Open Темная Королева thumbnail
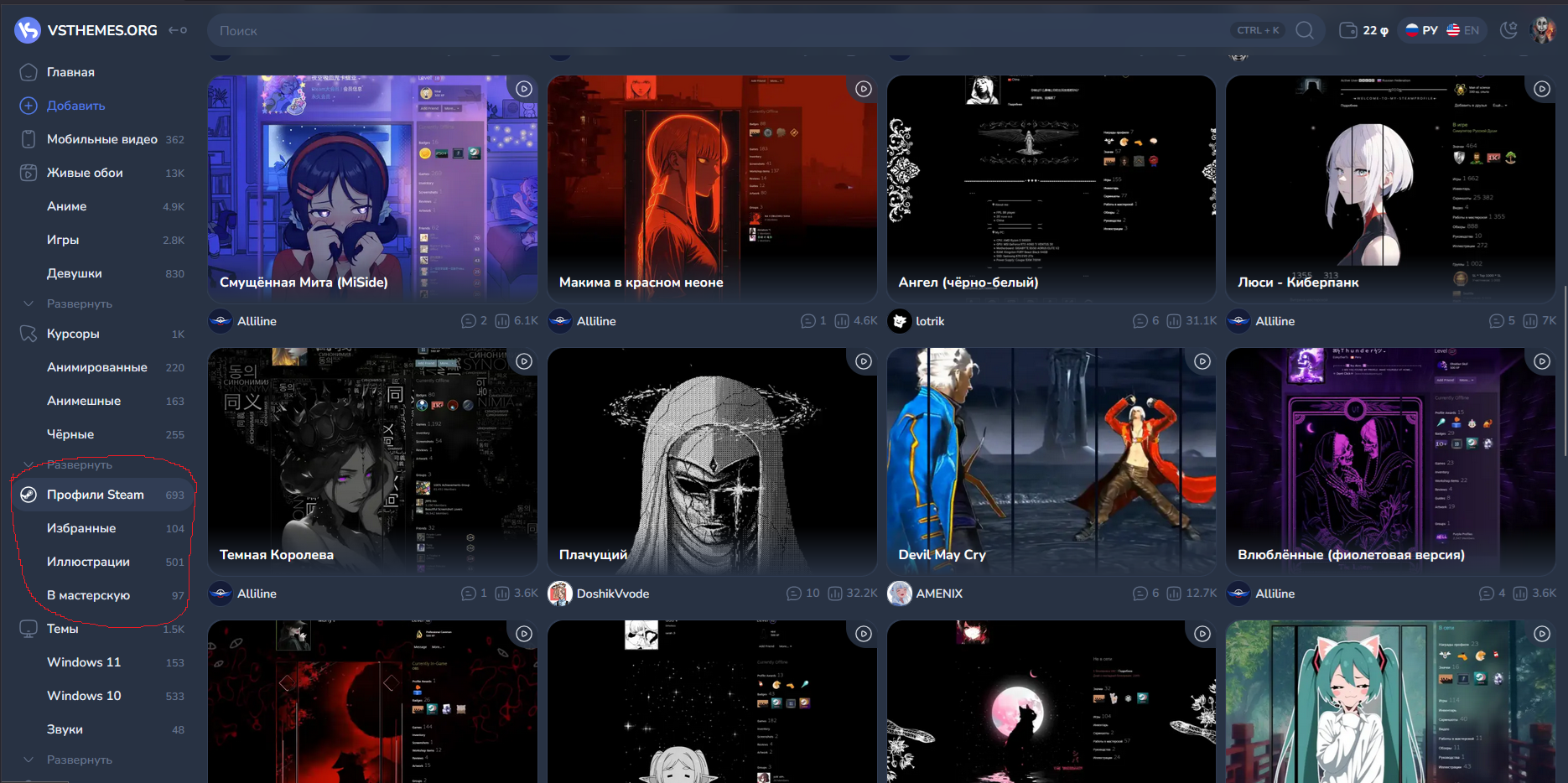1568x783 pixels. [x=372, y=461]
